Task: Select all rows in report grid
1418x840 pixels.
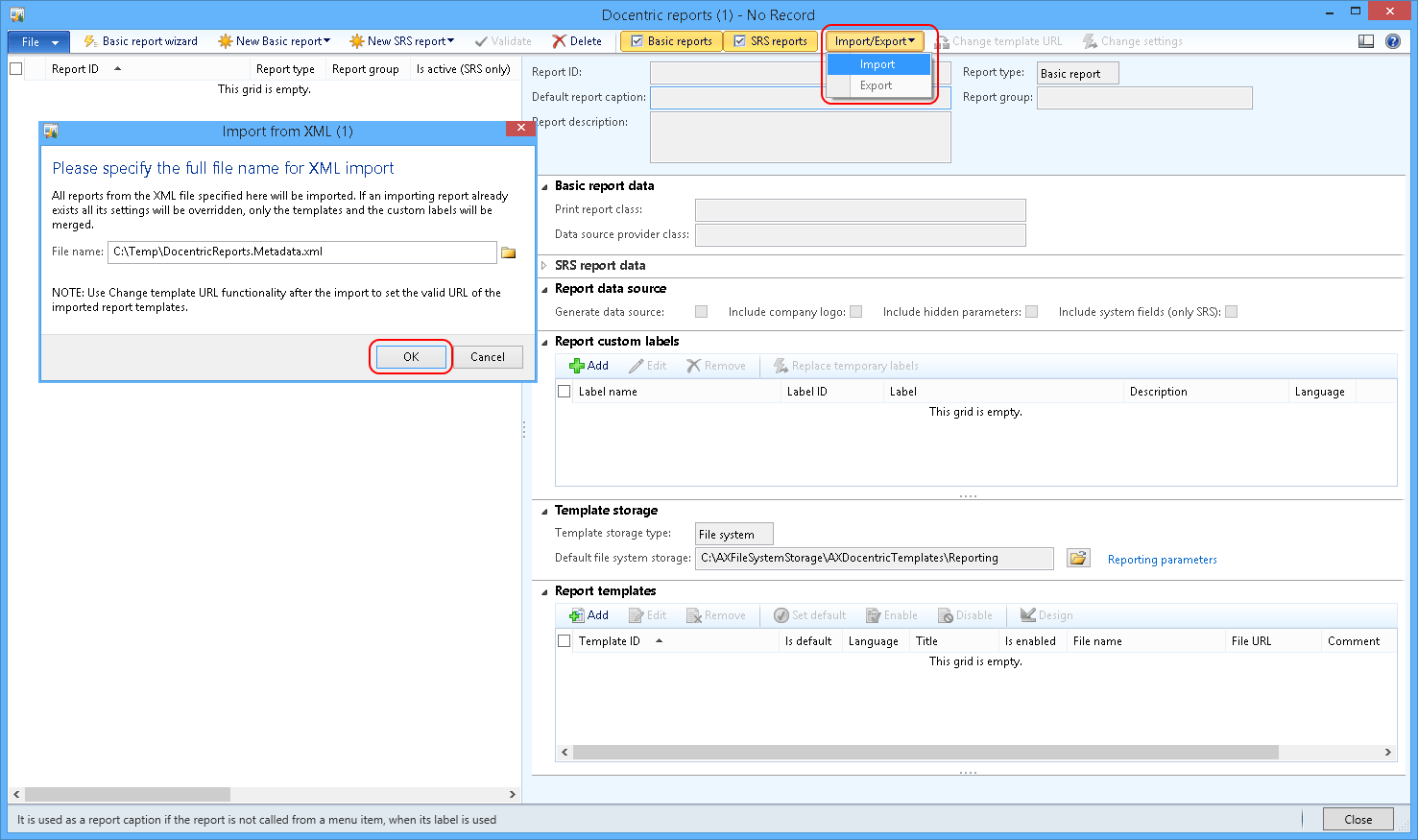Action: point(16,69)
